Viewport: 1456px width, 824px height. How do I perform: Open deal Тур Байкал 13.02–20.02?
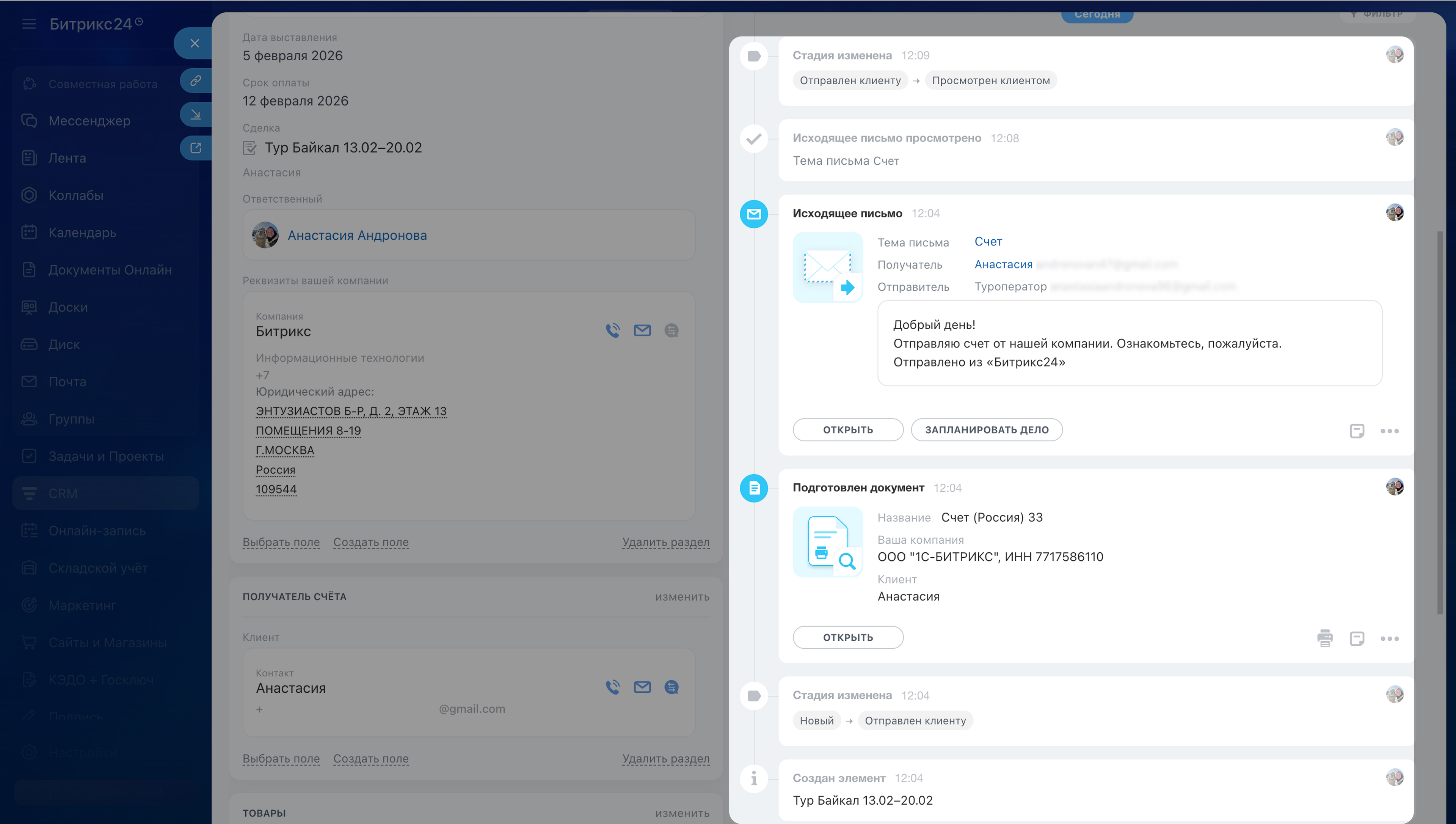343,148
